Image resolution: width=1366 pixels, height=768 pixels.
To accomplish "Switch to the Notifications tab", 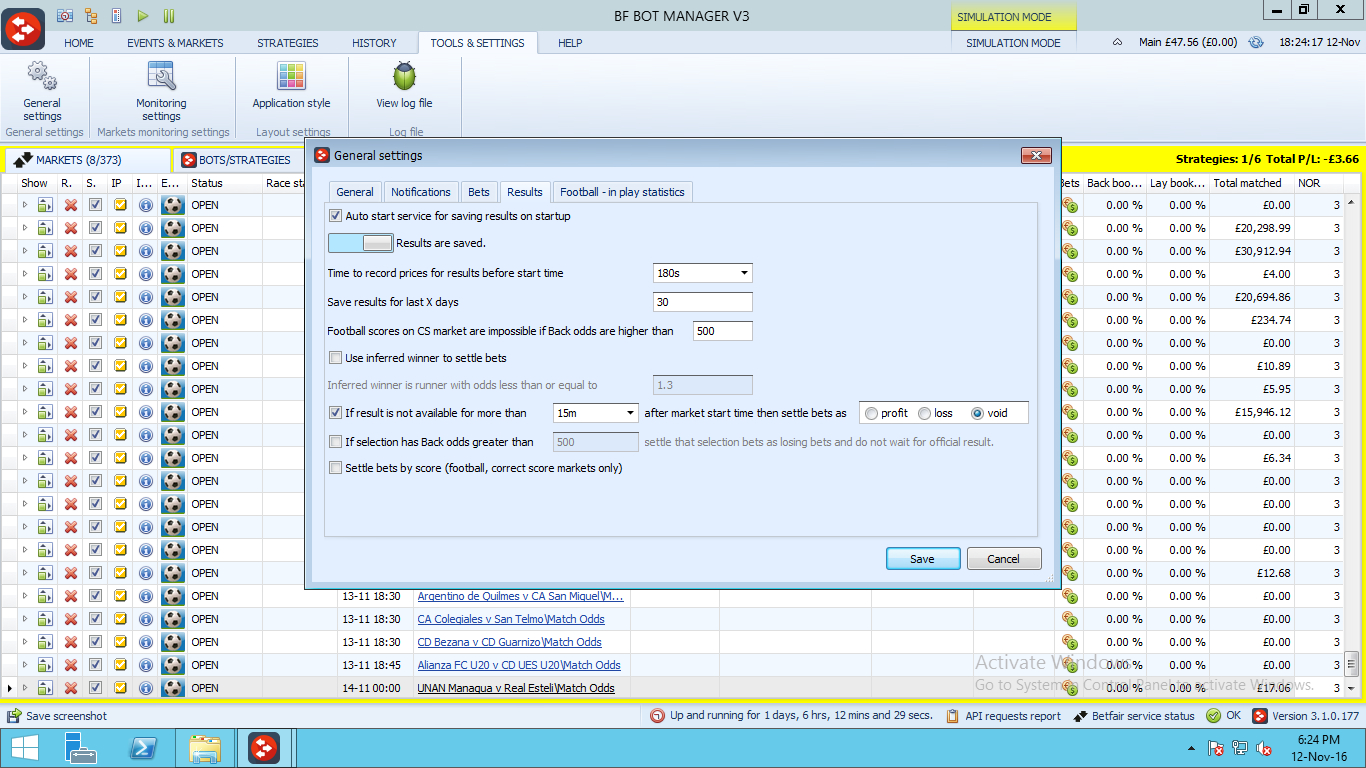I will pos(421,192).
